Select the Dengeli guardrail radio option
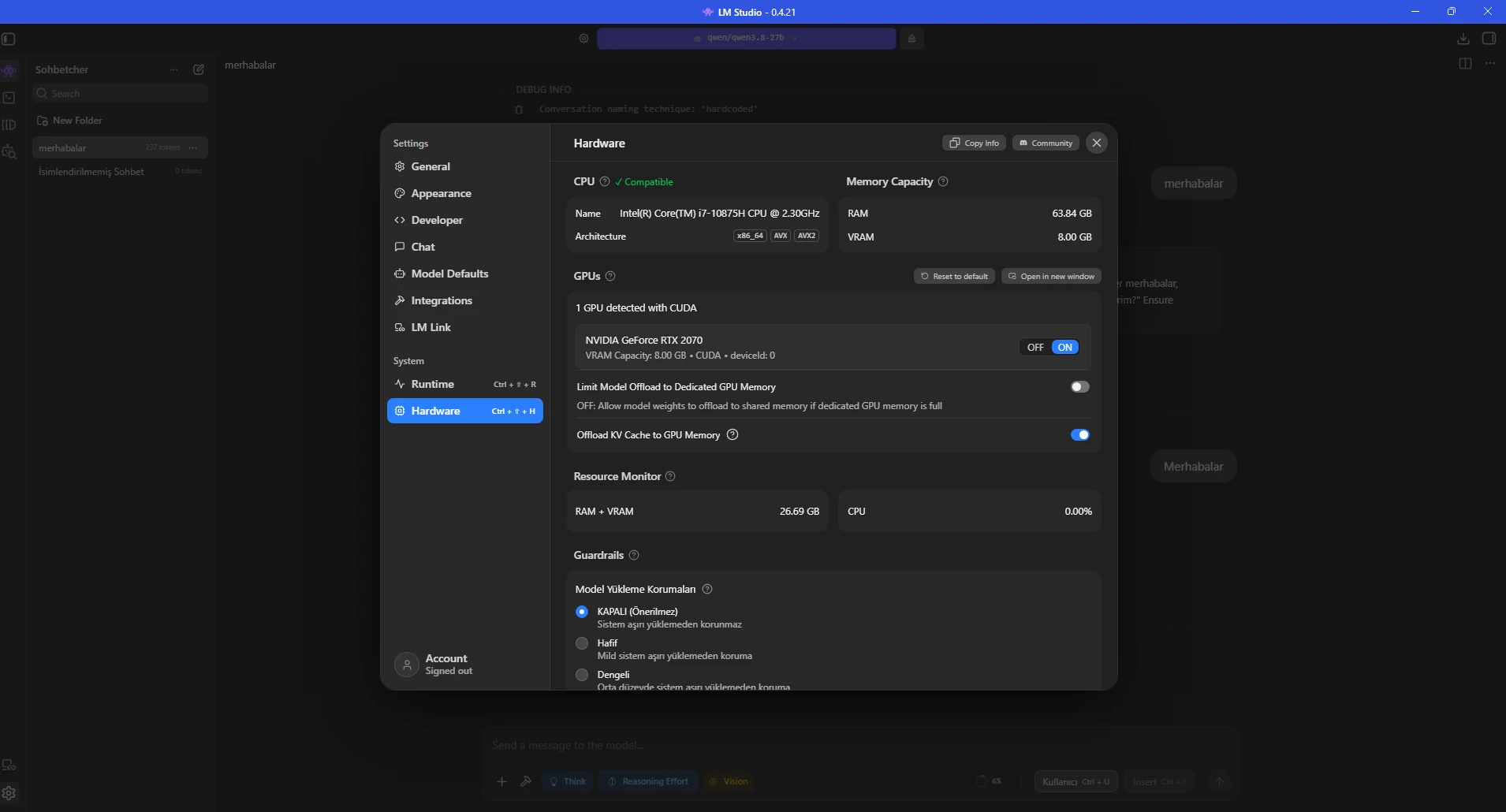This screenshot has height=812, width=1506. (582, 675)
